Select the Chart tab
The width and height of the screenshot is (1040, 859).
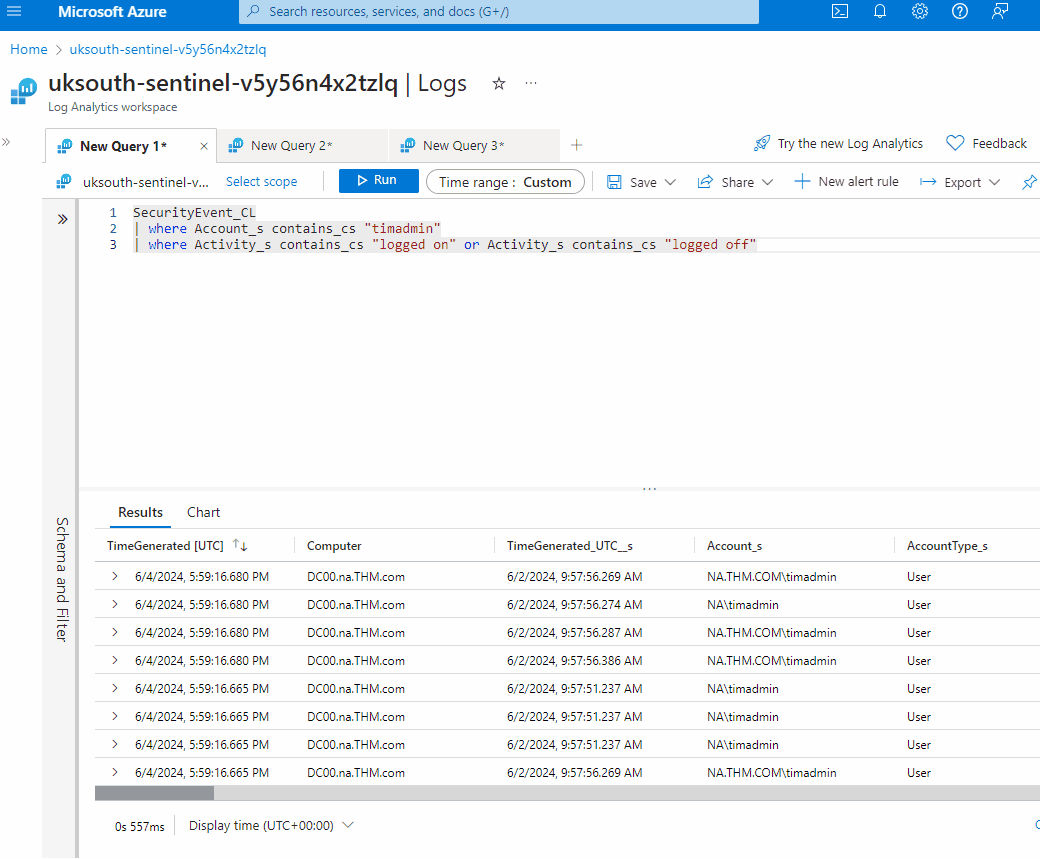click(x=203, y=512)
